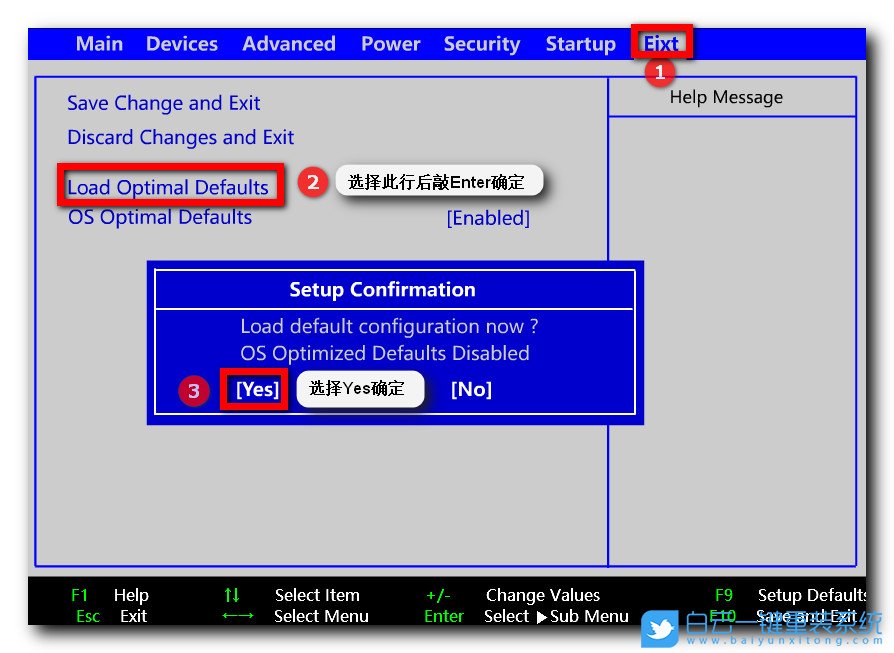Click the red number 2 marker
Viewport: 894px width, 653px height.
click(x=313, y=182)
